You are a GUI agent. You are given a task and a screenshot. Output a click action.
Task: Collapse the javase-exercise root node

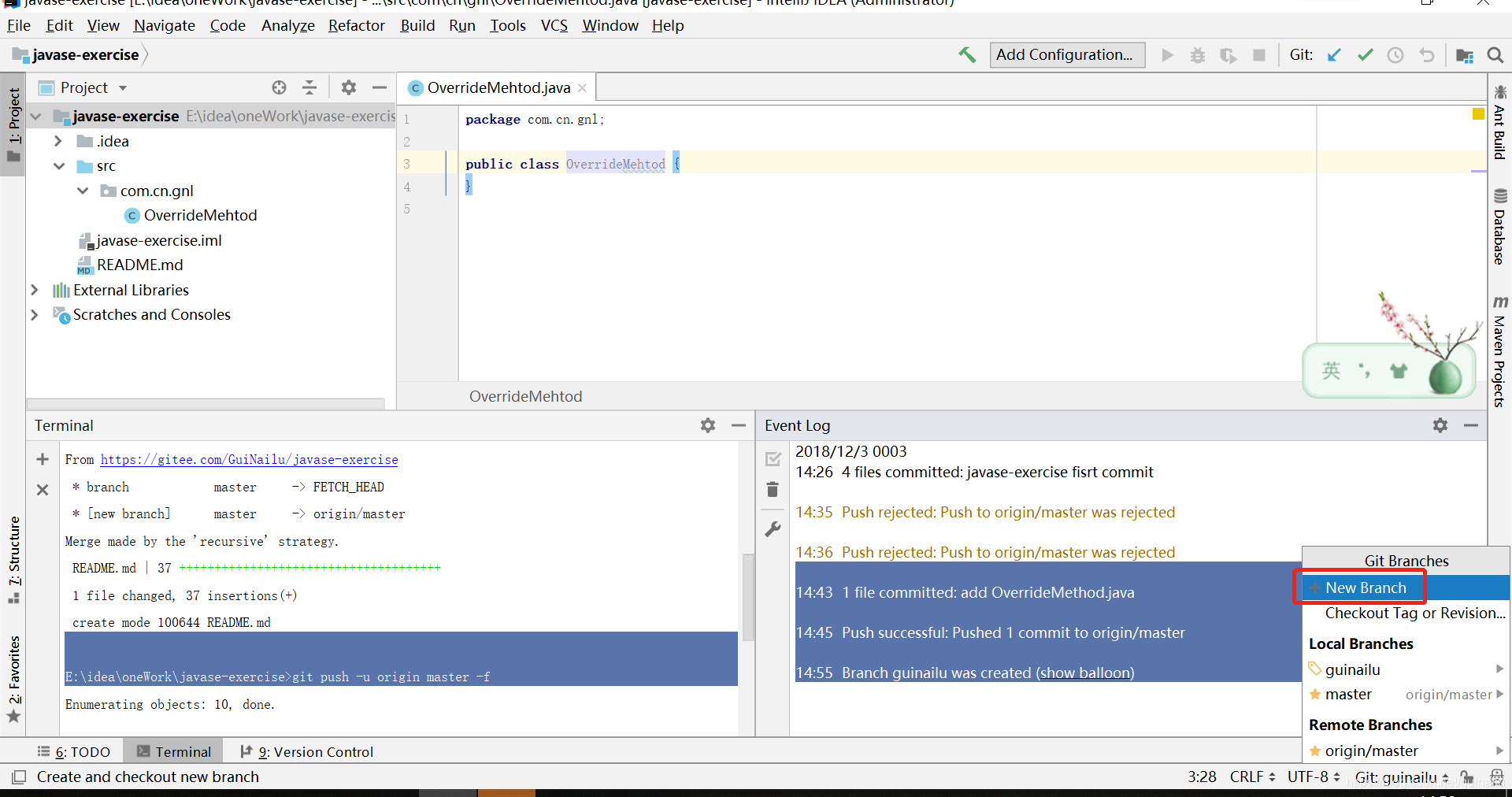35,117
